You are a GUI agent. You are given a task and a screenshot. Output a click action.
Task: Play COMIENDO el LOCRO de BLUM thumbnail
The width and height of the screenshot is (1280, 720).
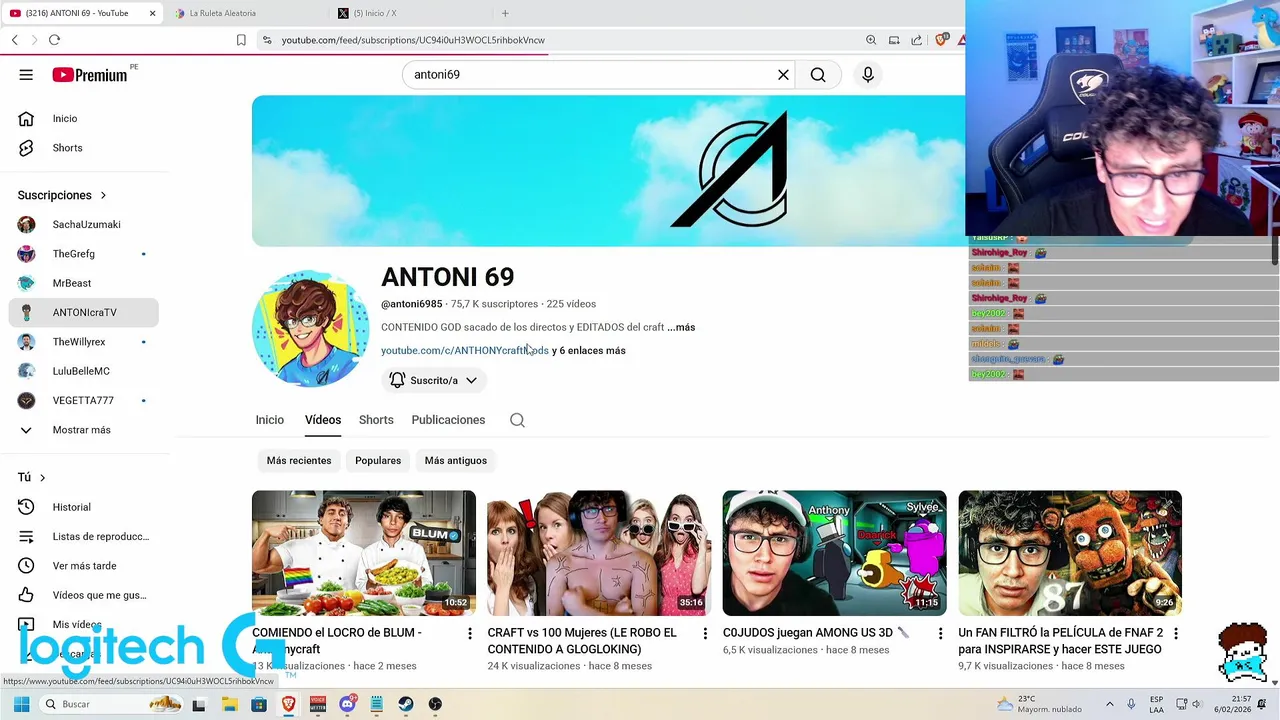click(x=364, y=553)
